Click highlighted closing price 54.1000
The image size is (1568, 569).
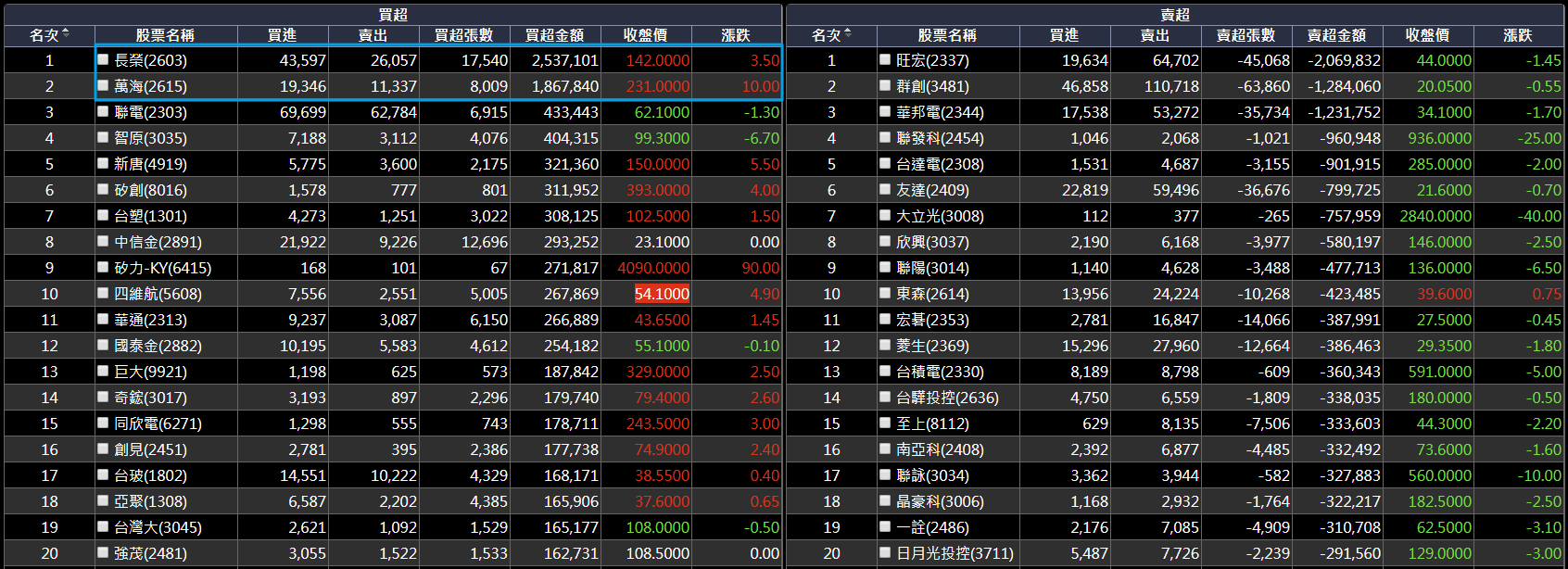coord(662,294)
